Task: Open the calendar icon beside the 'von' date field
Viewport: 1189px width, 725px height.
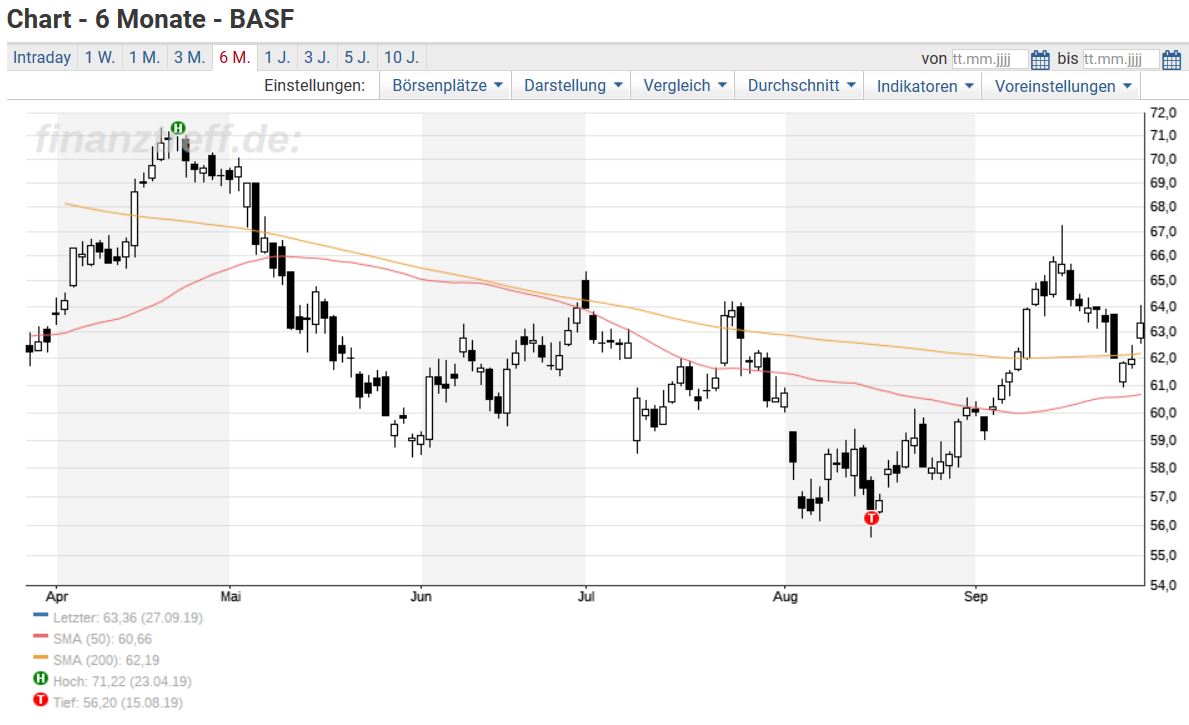Action: tap(1040, 59)
